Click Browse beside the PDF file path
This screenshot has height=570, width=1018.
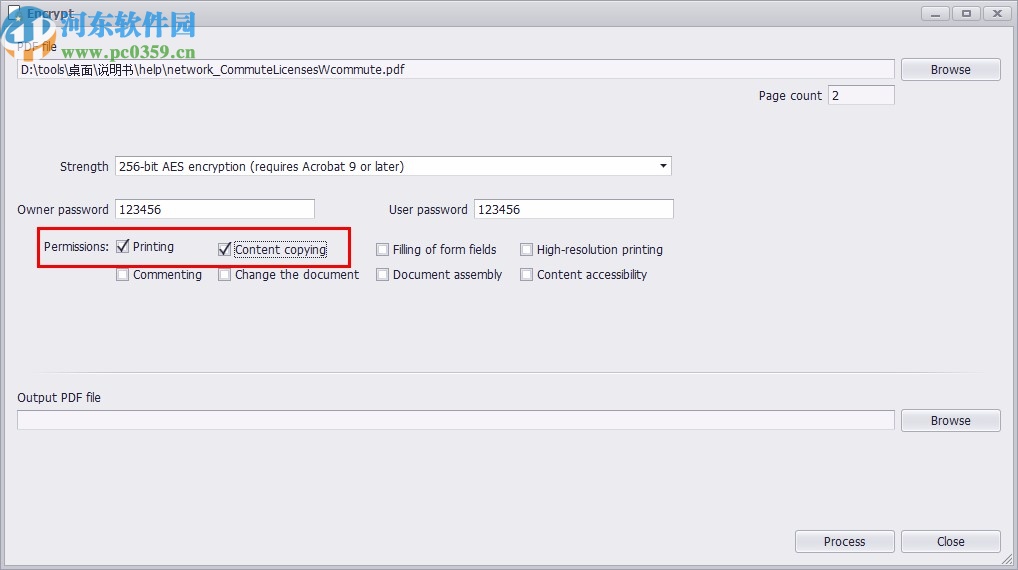point(950,70)
